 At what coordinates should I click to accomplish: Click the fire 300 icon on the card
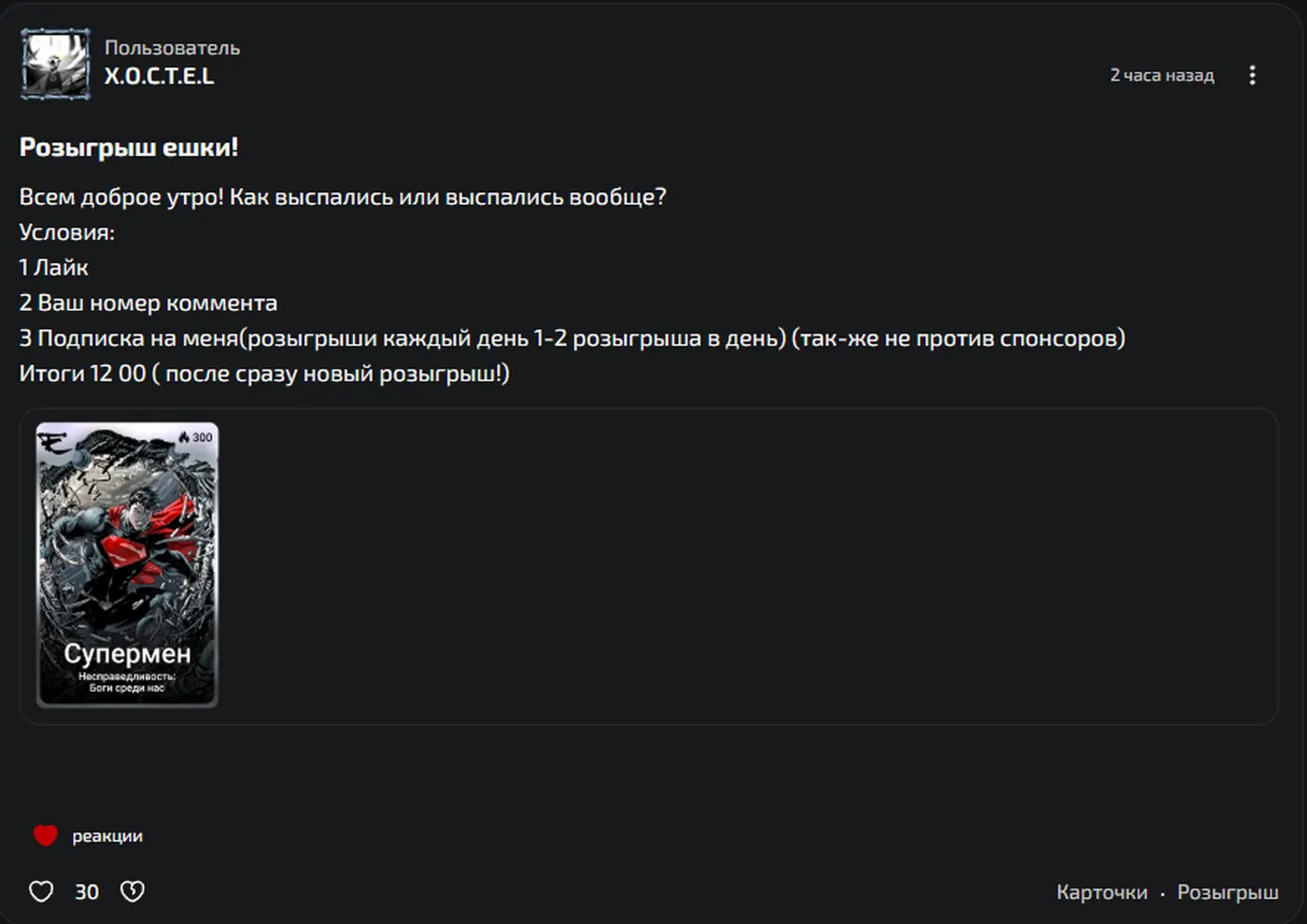coord(196,437)
